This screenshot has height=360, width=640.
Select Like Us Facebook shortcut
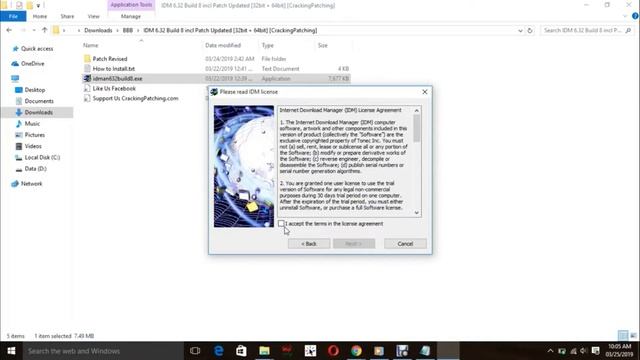(114, 88)
